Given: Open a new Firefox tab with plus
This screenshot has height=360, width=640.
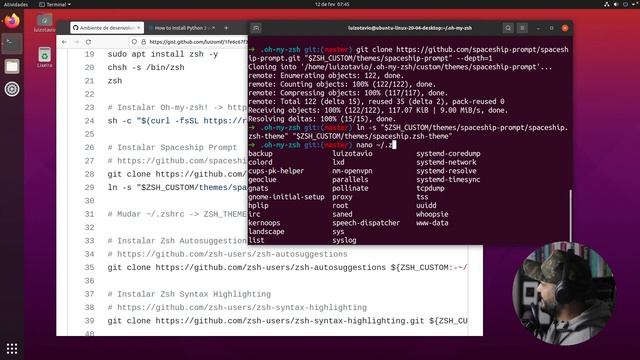Looking at the screenshot, I should point(226,28).
